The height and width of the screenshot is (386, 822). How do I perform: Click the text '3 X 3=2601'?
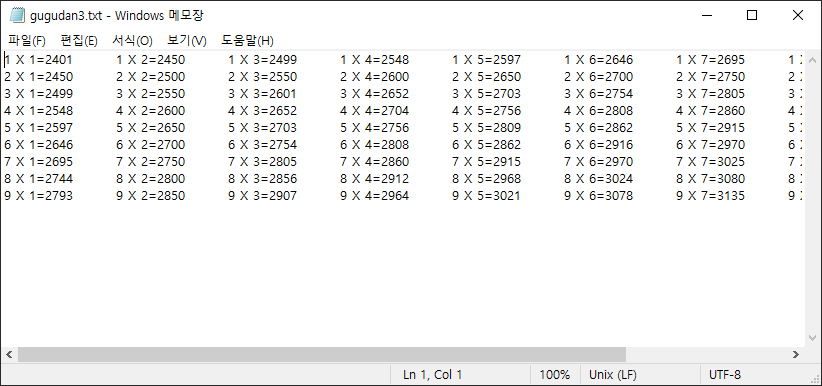pos(263,94)
